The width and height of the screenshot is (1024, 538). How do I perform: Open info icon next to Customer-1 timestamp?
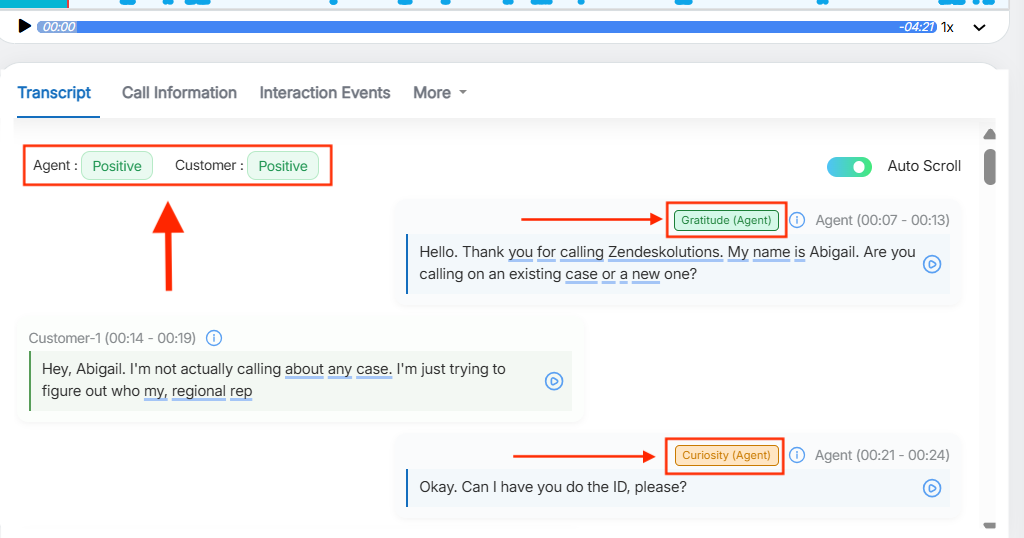(213, 338)
